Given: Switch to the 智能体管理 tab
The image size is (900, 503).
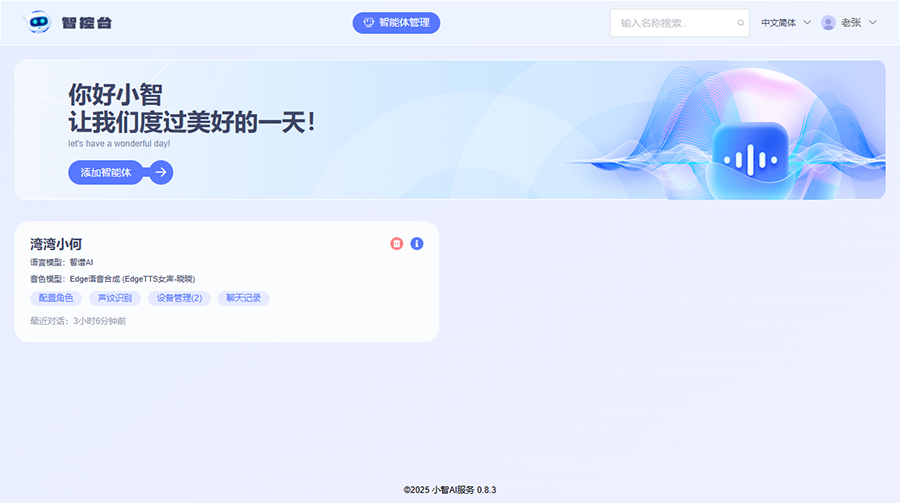Looking at the screenshot, I should [x=396, y=23].
